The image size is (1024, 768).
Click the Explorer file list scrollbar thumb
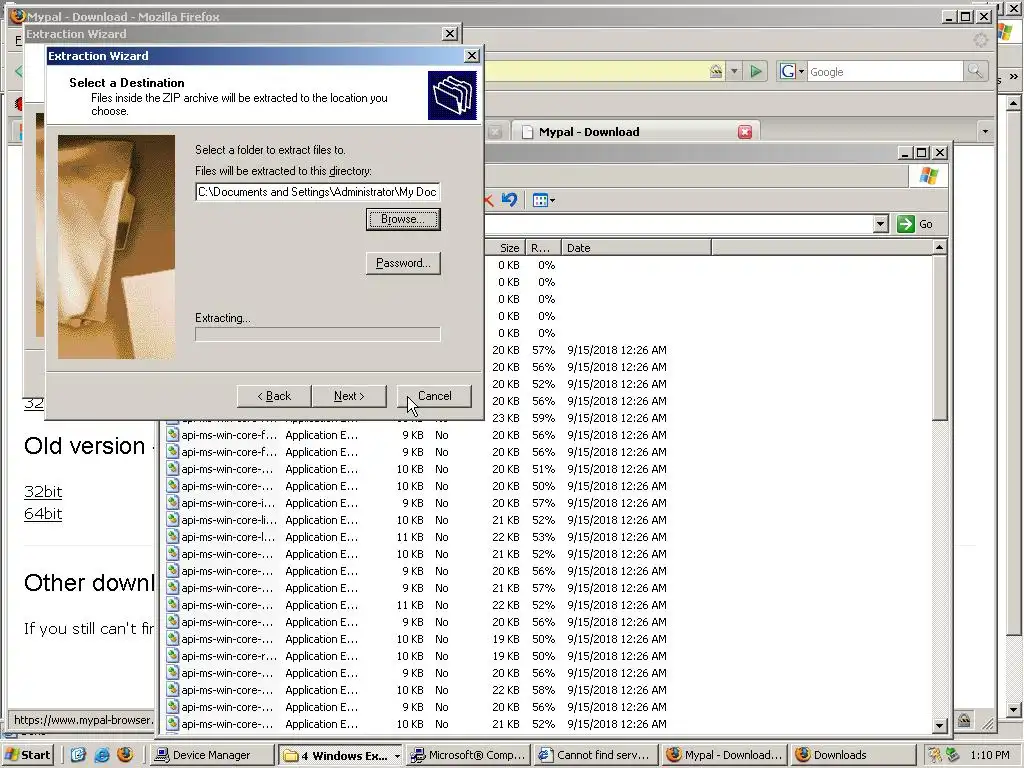(x=939, y=338)
